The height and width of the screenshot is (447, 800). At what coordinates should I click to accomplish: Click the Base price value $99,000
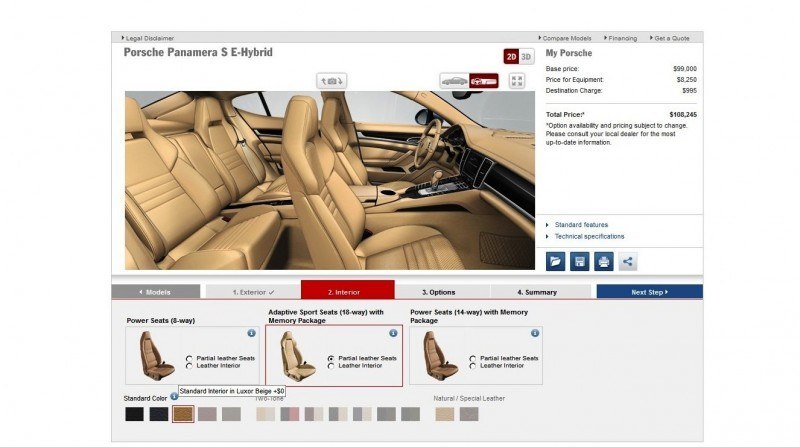pos(685,68)
